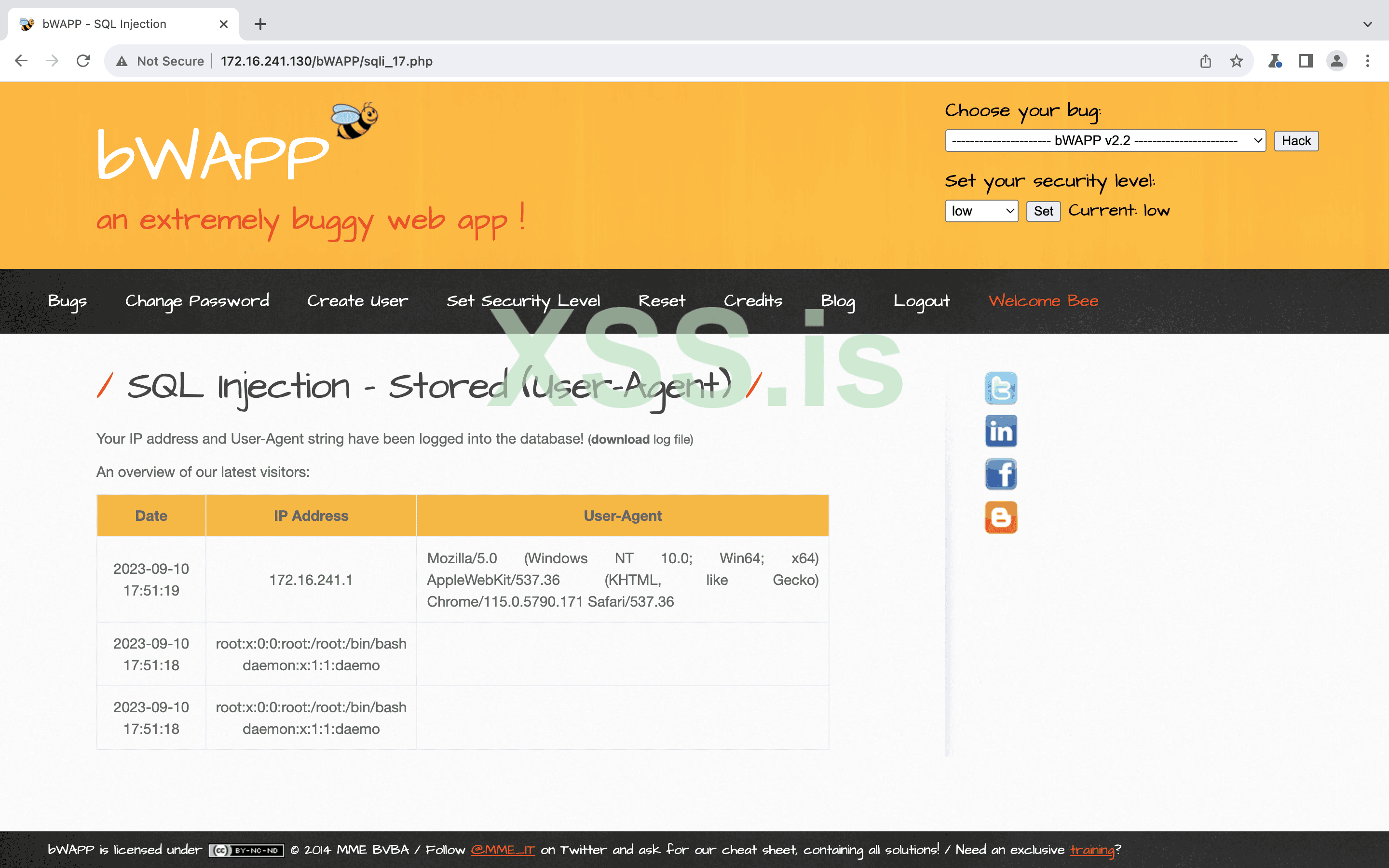Open the Facebook social icon
This screenshot has width=1389, height=868.
[x=1000, y=474]
